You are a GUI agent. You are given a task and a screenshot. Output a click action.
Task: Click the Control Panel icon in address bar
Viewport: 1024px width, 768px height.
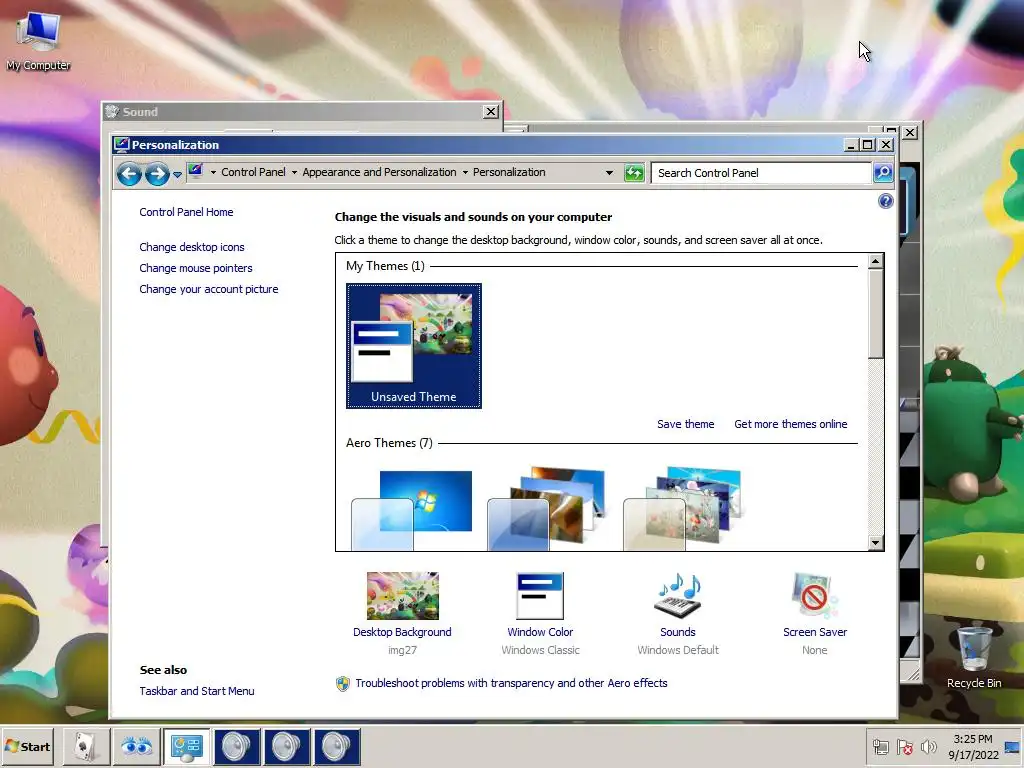[x=195, y=171]
